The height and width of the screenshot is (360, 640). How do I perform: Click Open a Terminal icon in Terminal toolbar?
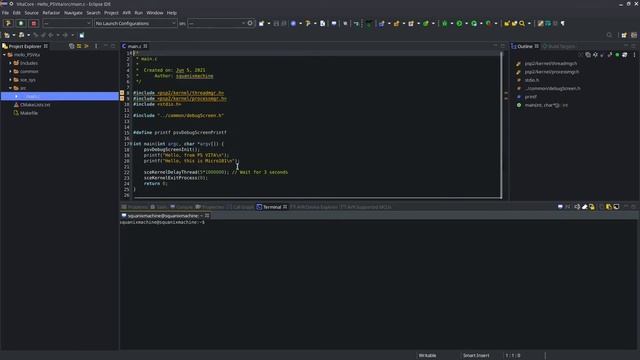pos(560,207)
